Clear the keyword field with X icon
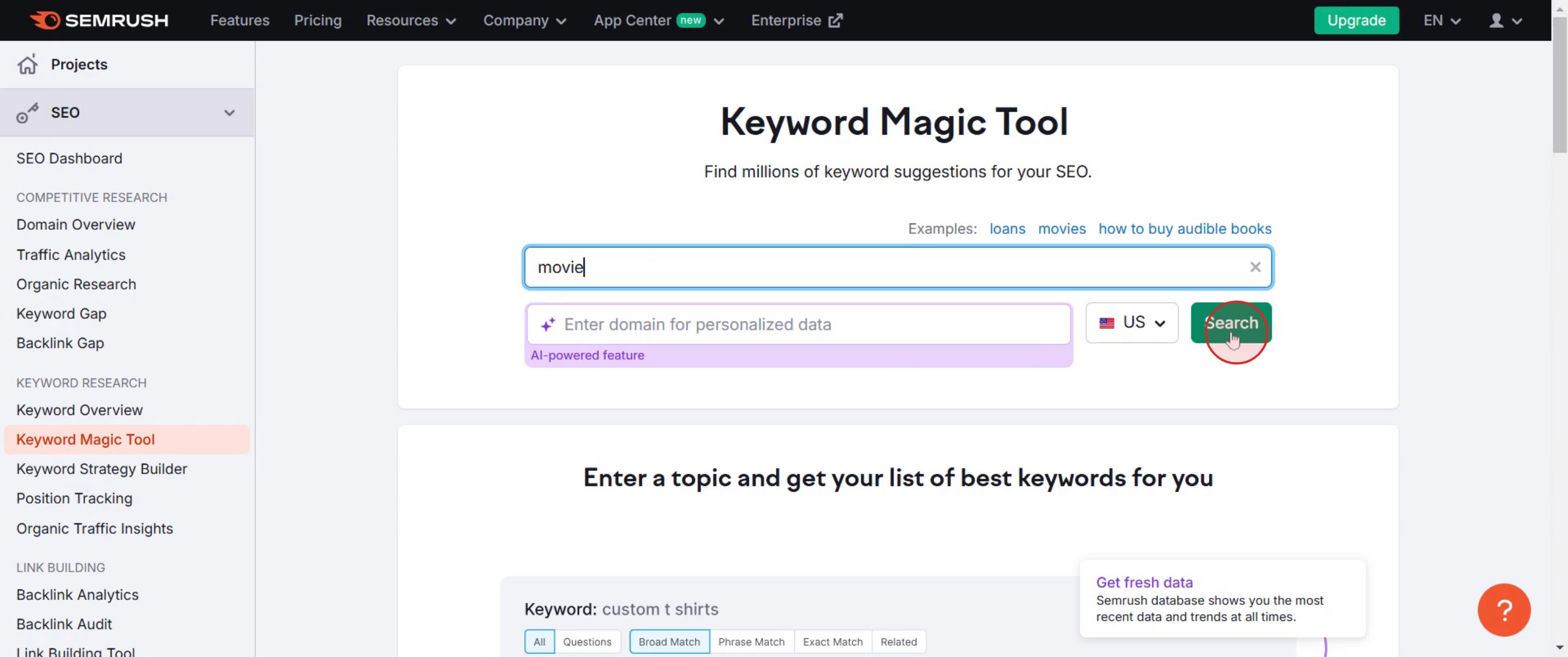 click(x=1255, y=267)
